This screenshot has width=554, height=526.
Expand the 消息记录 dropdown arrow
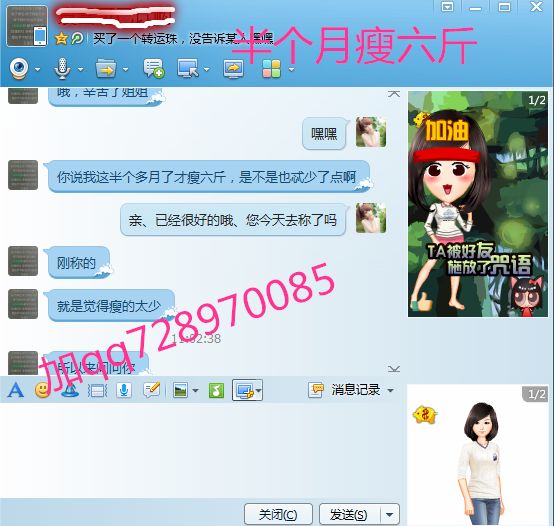390,391
